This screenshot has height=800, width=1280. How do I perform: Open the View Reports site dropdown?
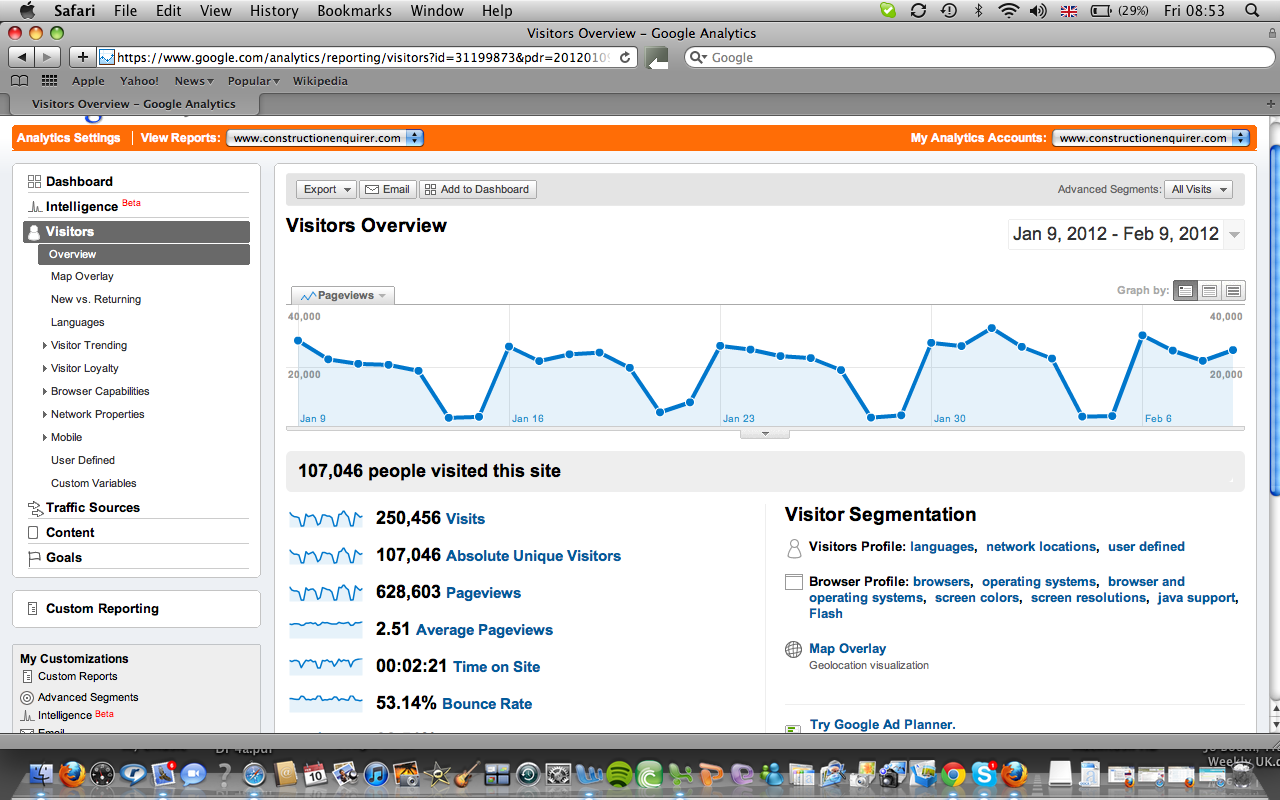tap(326, 138)
